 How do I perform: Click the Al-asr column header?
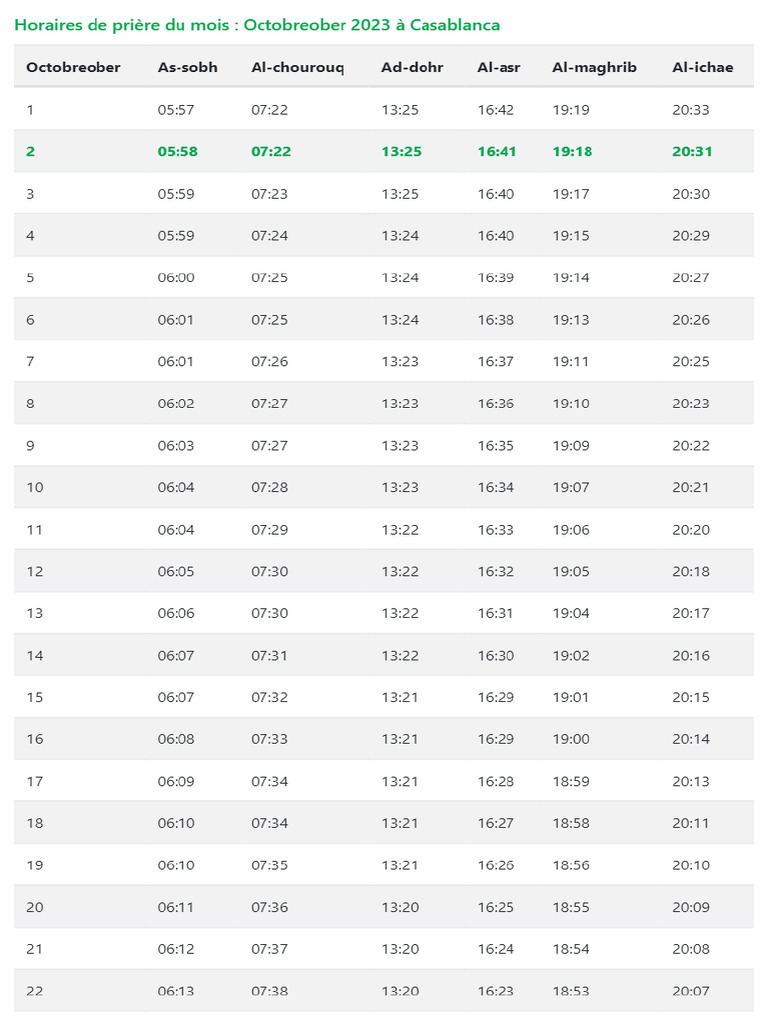click(x=499, y=67)
